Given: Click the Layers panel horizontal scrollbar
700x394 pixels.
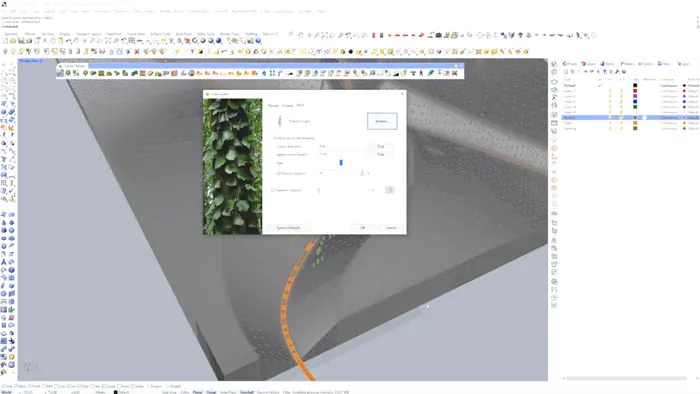Looking at the screenshot, I should coord(626,378).
